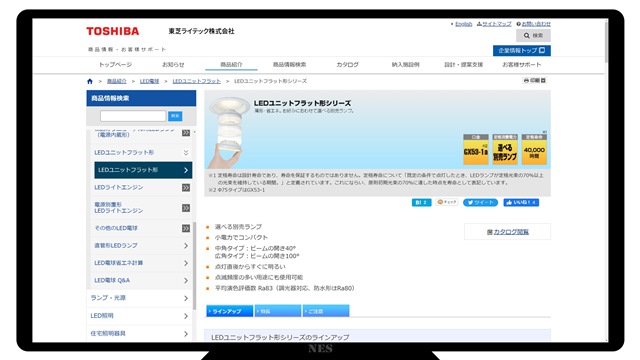Open LED電球 Q&A chevron
The width and height of the screenshot is (640, 360).
click(x=186, y=281)
